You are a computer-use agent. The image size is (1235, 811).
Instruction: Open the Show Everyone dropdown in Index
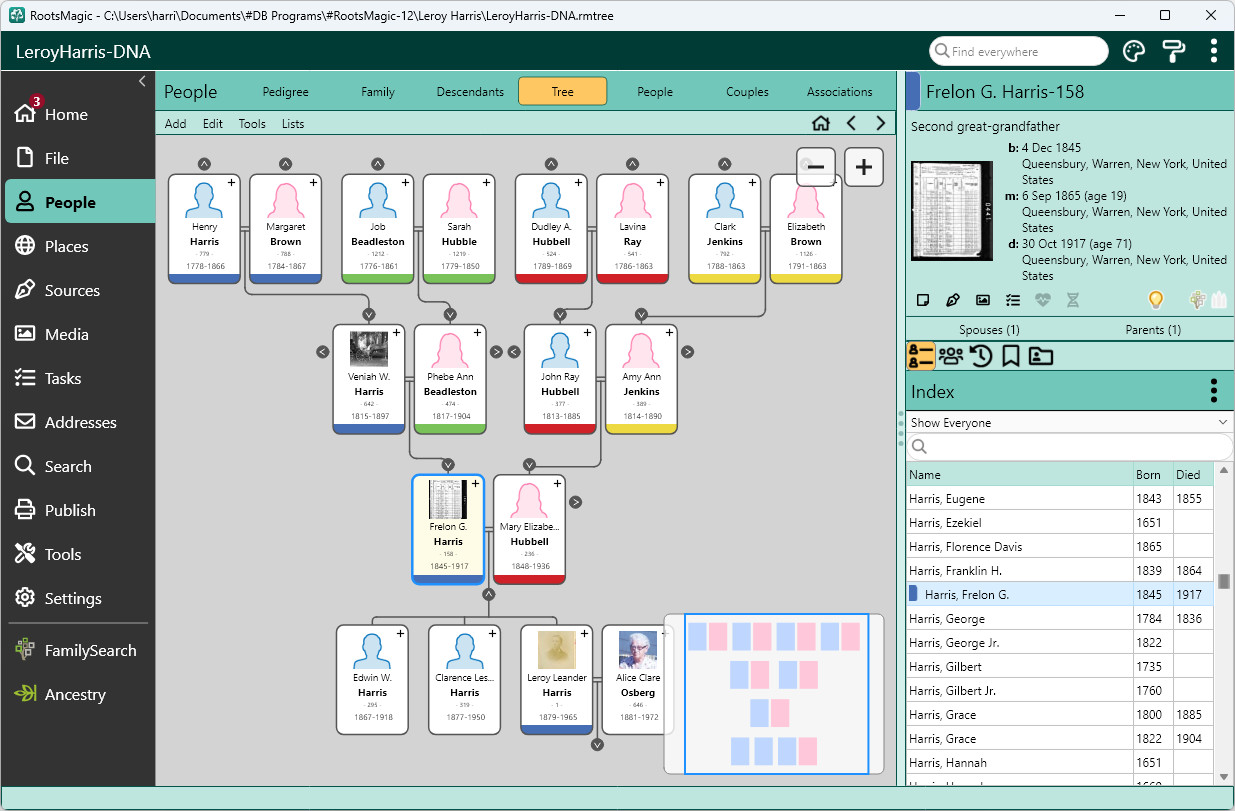tap(1070, 422)
